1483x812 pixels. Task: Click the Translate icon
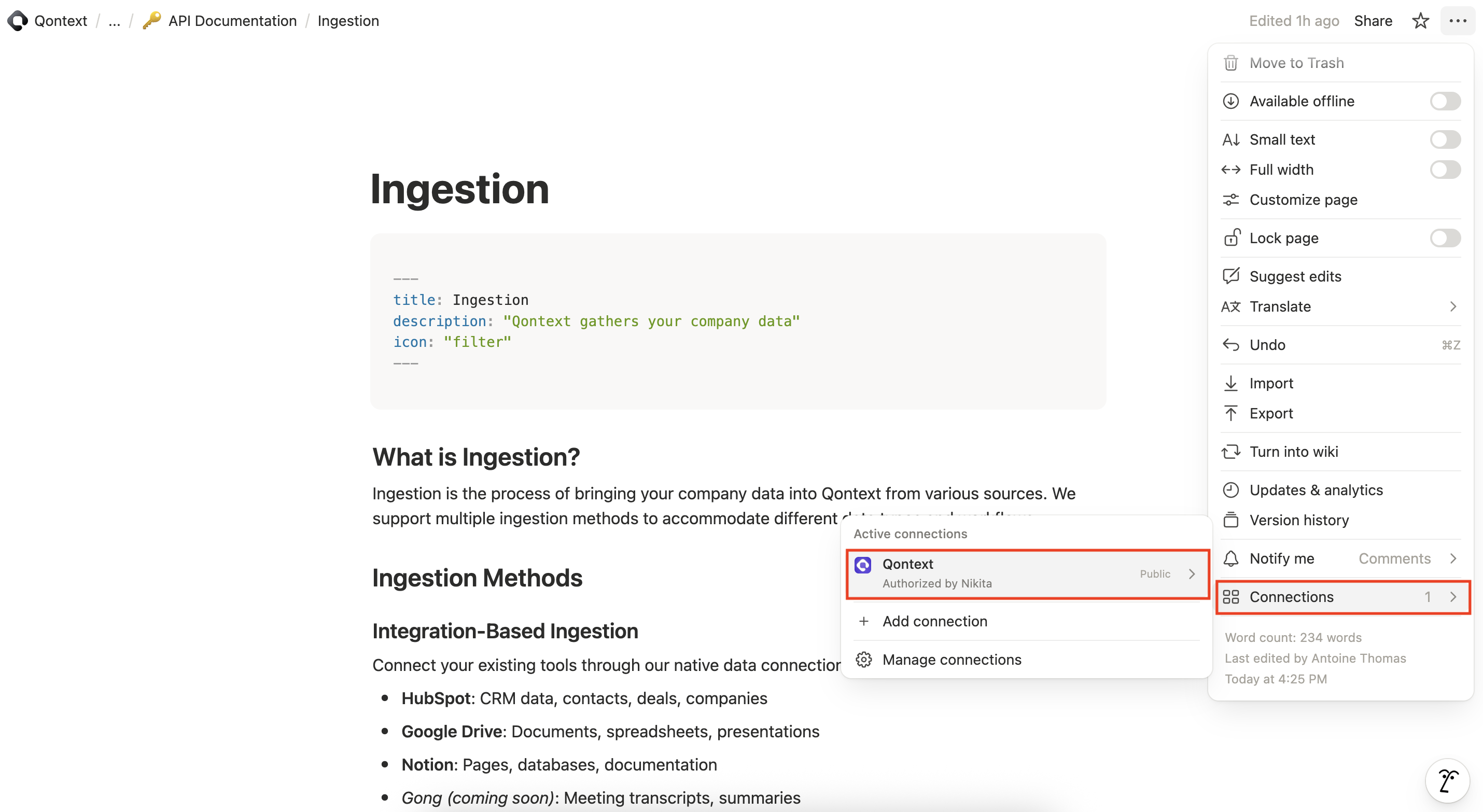(1232, 306)
